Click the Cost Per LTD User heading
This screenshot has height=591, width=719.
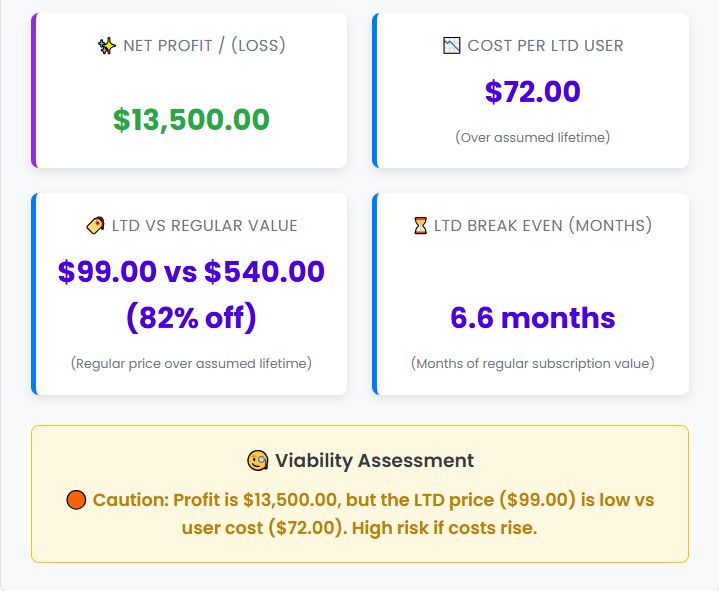tap(545, 46)
